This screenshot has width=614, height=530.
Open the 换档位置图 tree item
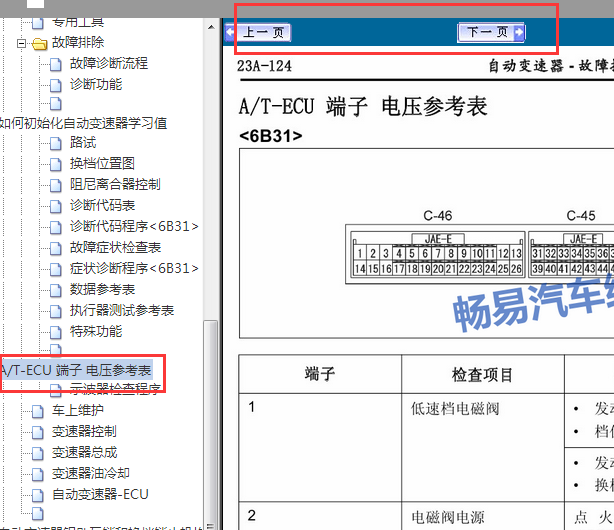102,163
